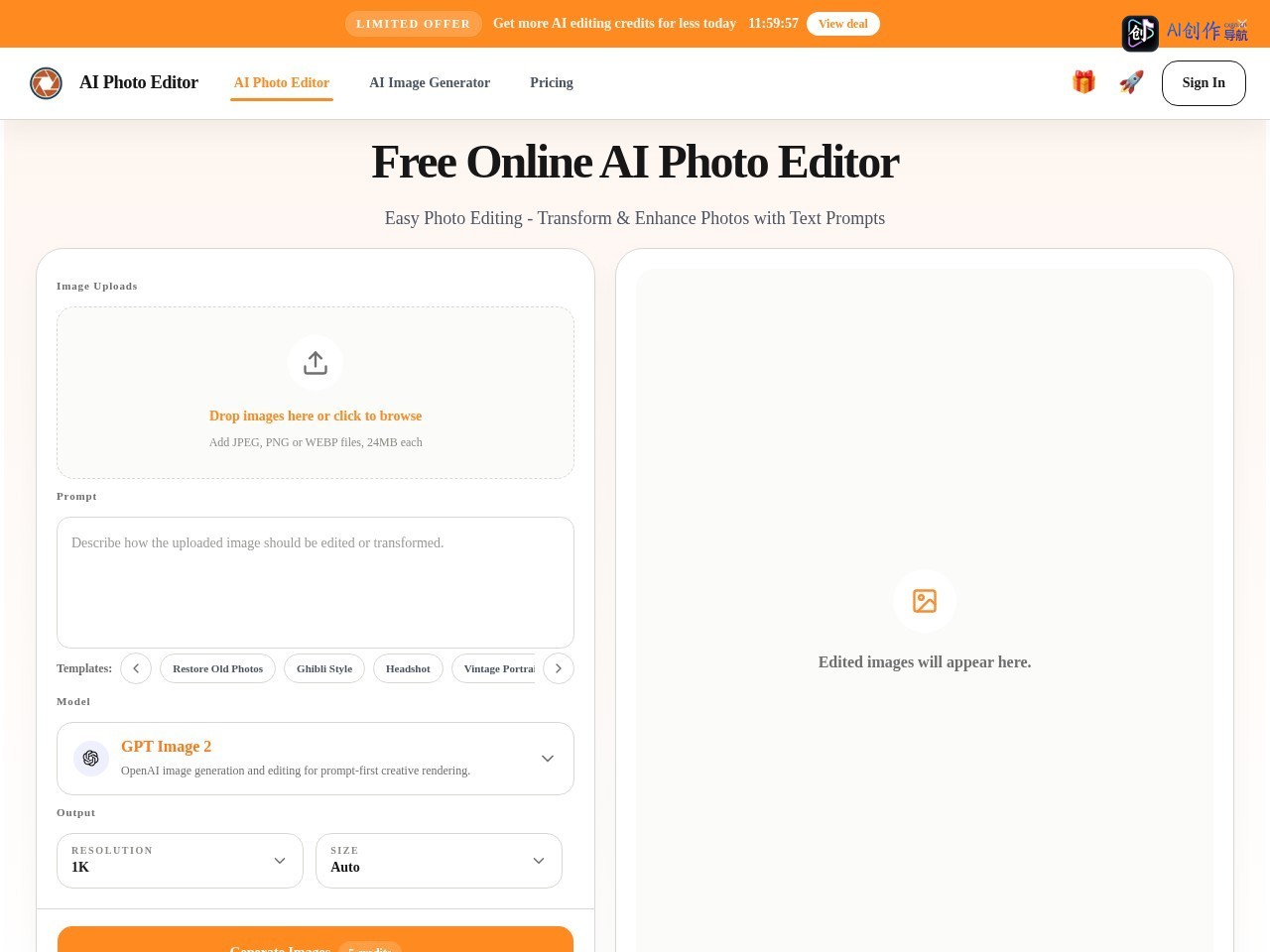Click the prompt description text box

pos(316,582)
